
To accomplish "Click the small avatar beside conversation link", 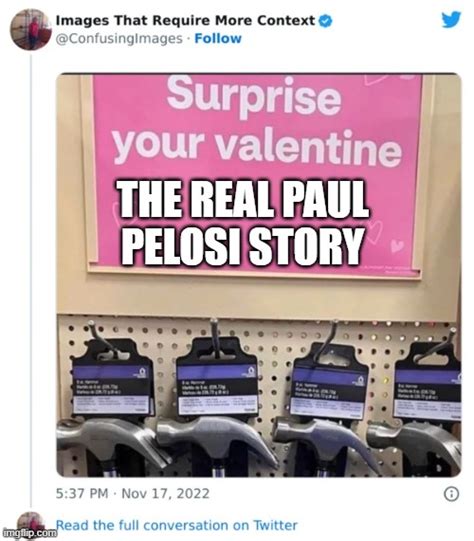I will [31, 524].
